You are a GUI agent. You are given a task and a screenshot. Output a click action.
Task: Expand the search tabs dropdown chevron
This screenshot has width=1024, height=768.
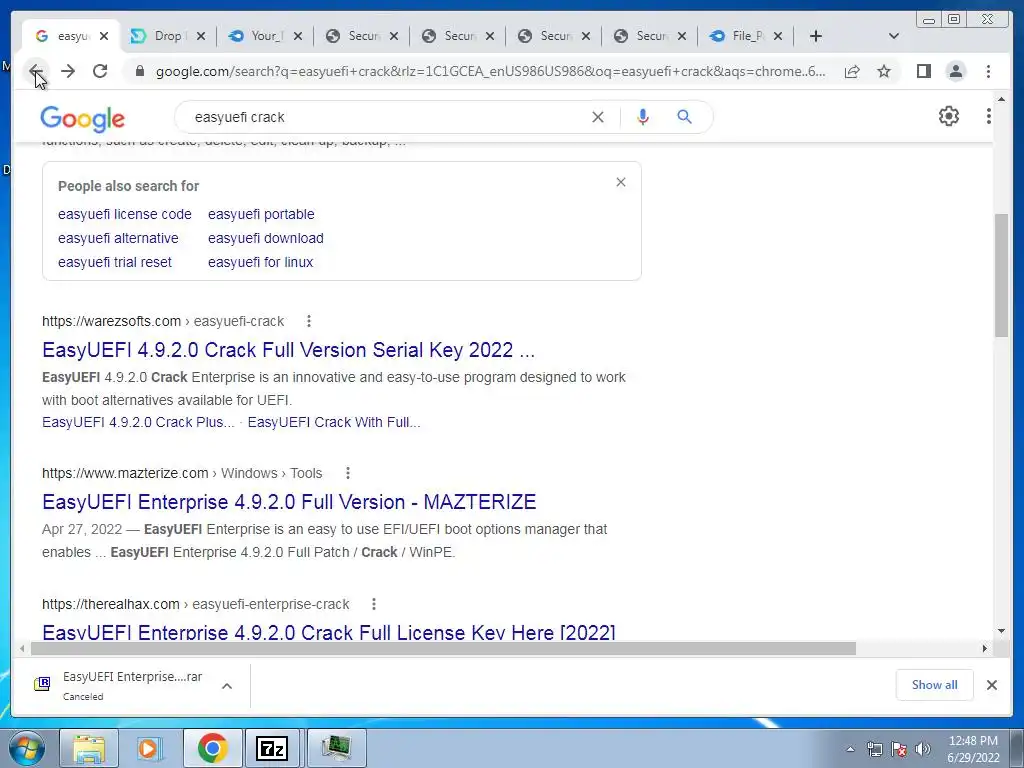[893, 36]
